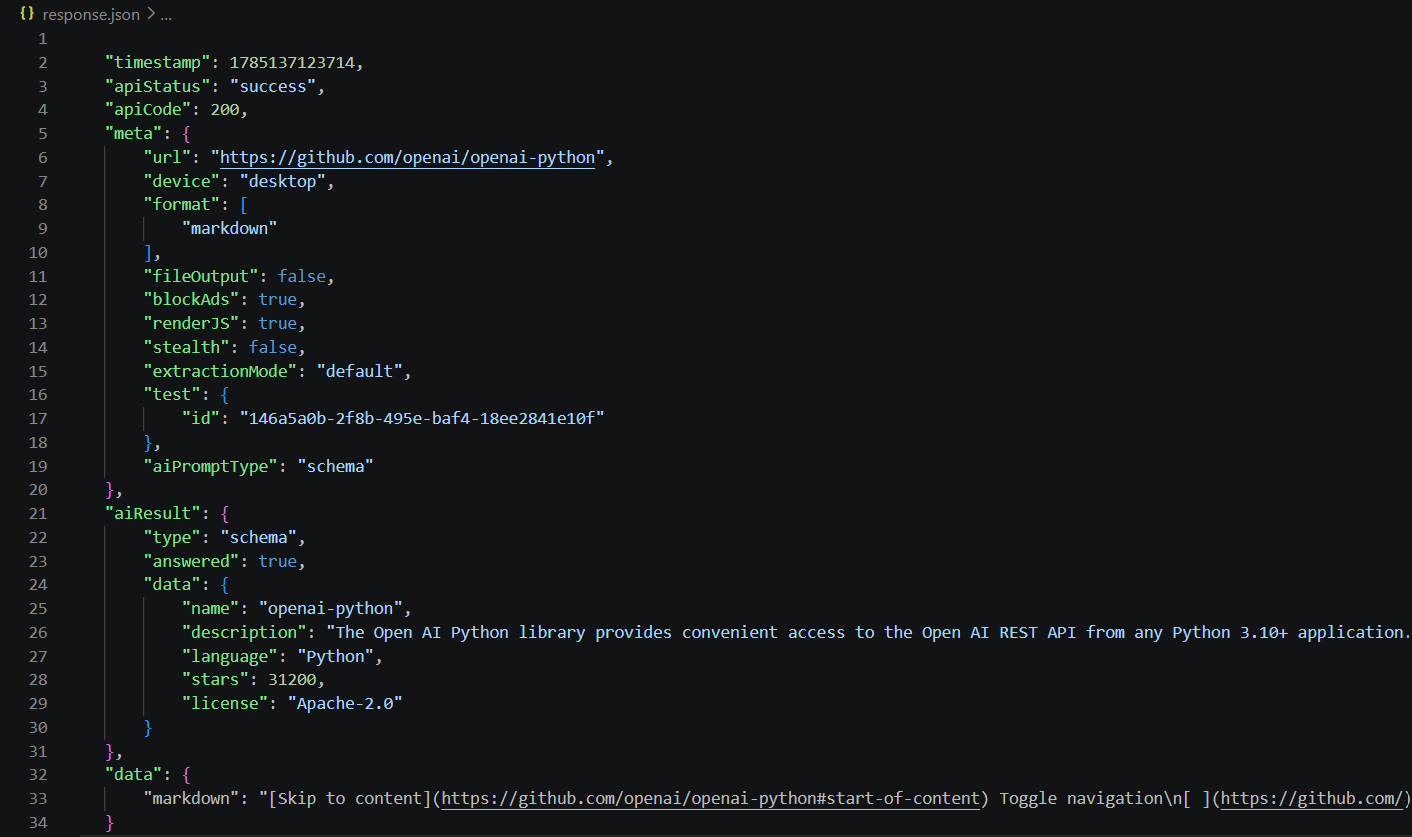Click line number 17 in the gutter

[x=39, y=418]
